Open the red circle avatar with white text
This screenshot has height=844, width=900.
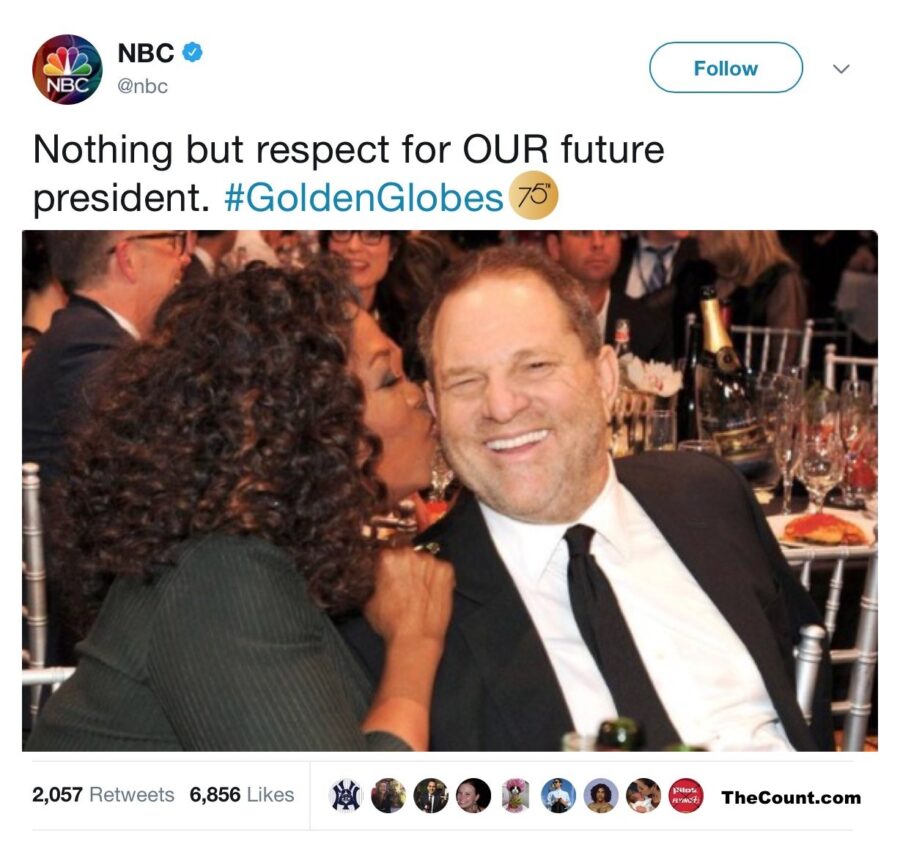tap(685, 796)
